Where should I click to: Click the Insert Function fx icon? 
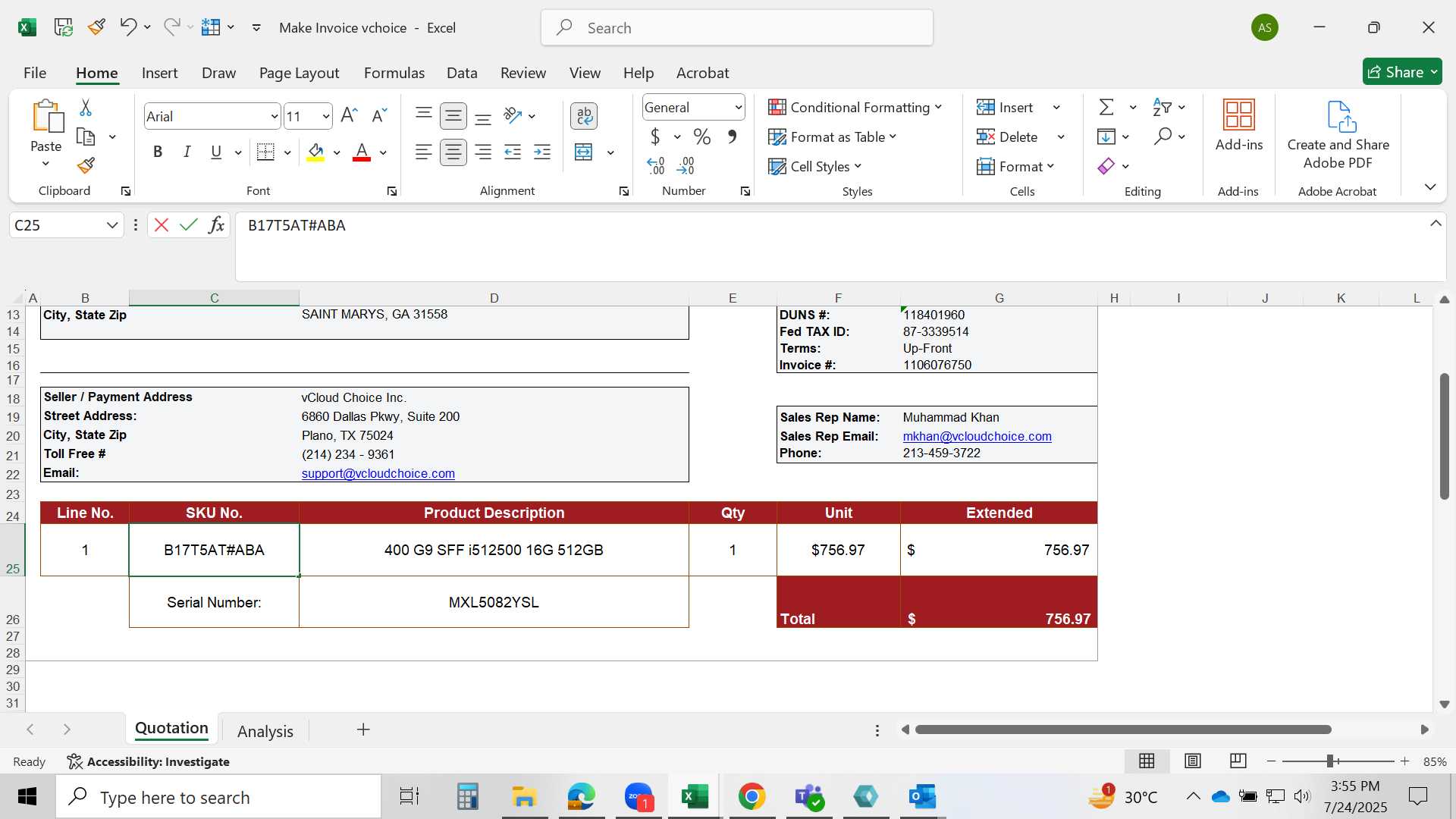[217, 225]
